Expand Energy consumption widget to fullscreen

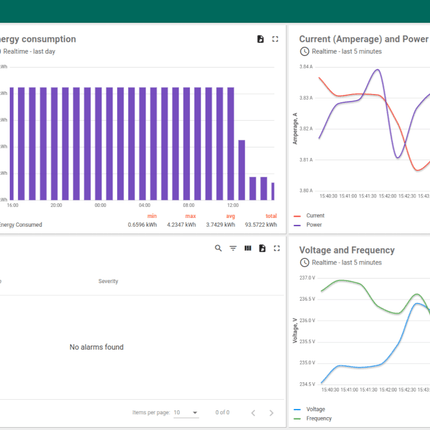click(x=275, y=39)
